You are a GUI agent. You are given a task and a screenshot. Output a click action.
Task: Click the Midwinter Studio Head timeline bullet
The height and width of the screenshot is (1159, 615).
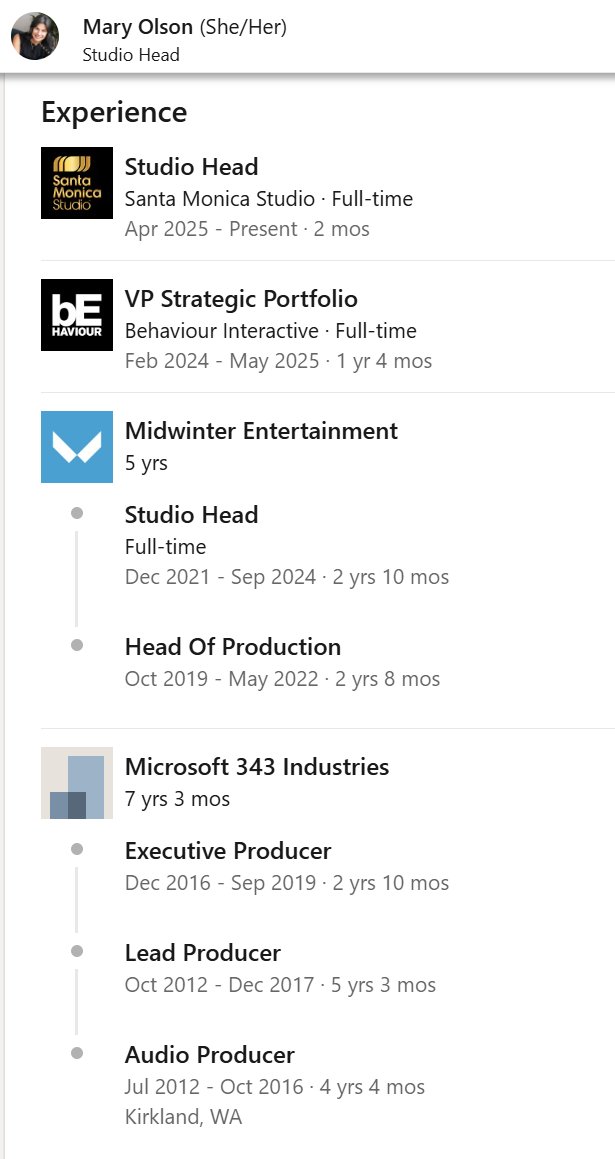tap(77, 513)
